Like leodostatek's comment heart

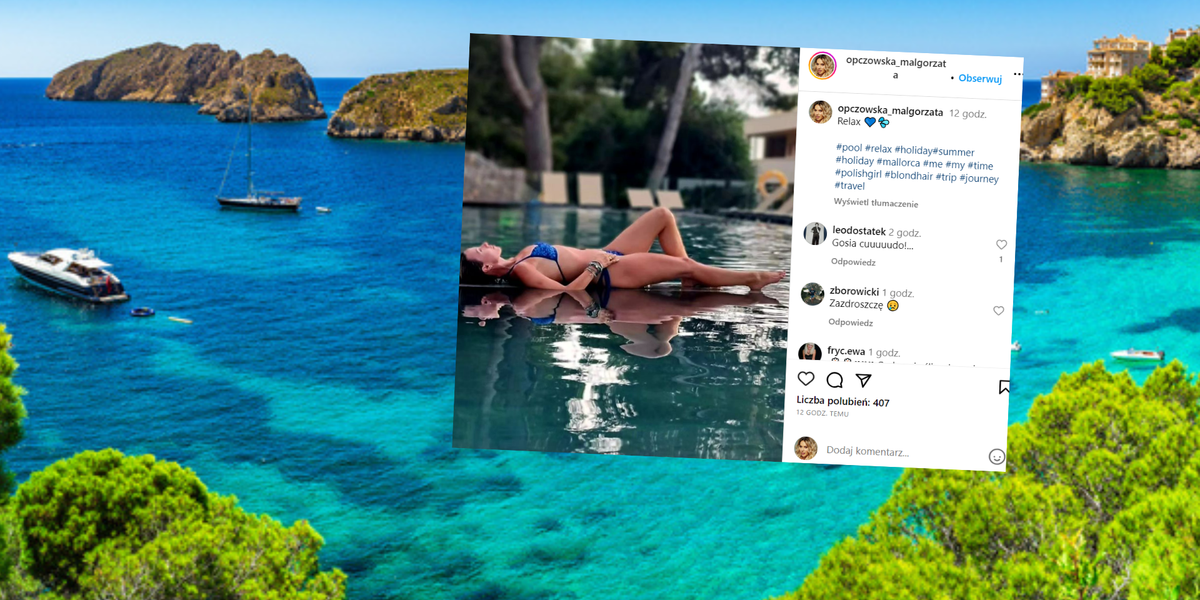click(x=1001, y=245)
